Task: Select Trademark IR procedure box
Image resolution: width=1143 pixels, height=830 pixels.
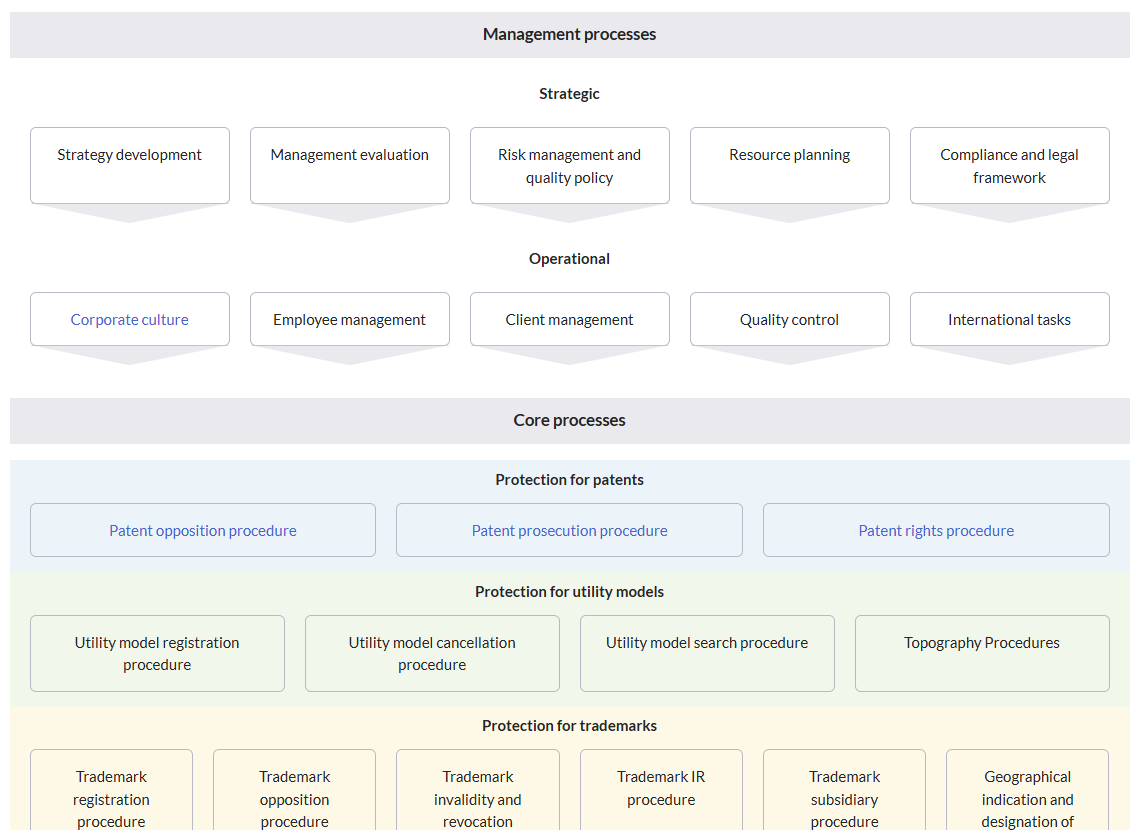Action: [661, 788]
